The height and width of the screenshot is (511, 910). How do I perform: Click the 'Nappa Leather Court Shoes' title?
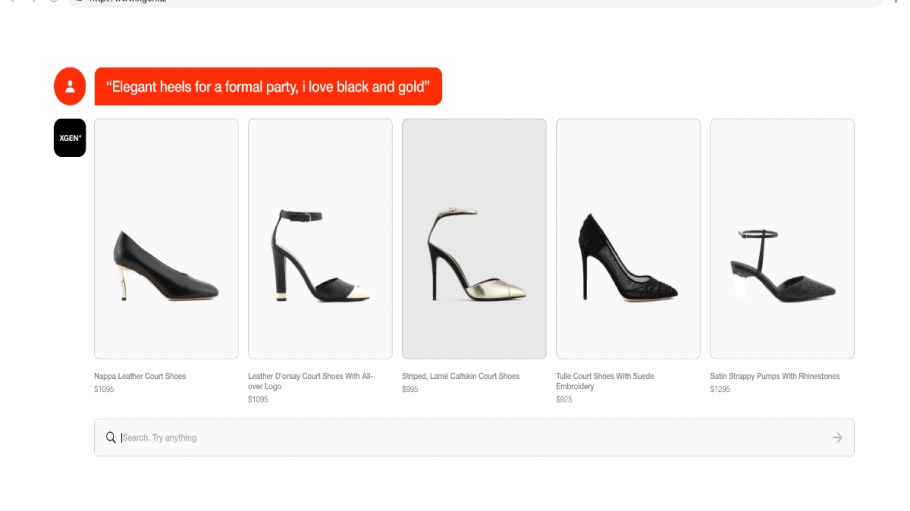click(140, 376)
